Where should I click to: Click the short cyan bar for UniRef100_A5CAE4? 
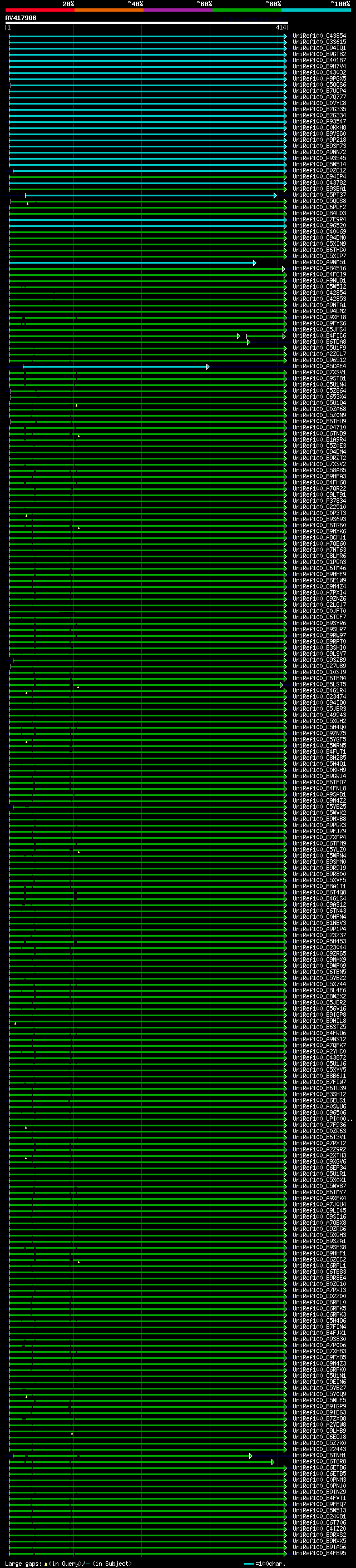(116, 367)
